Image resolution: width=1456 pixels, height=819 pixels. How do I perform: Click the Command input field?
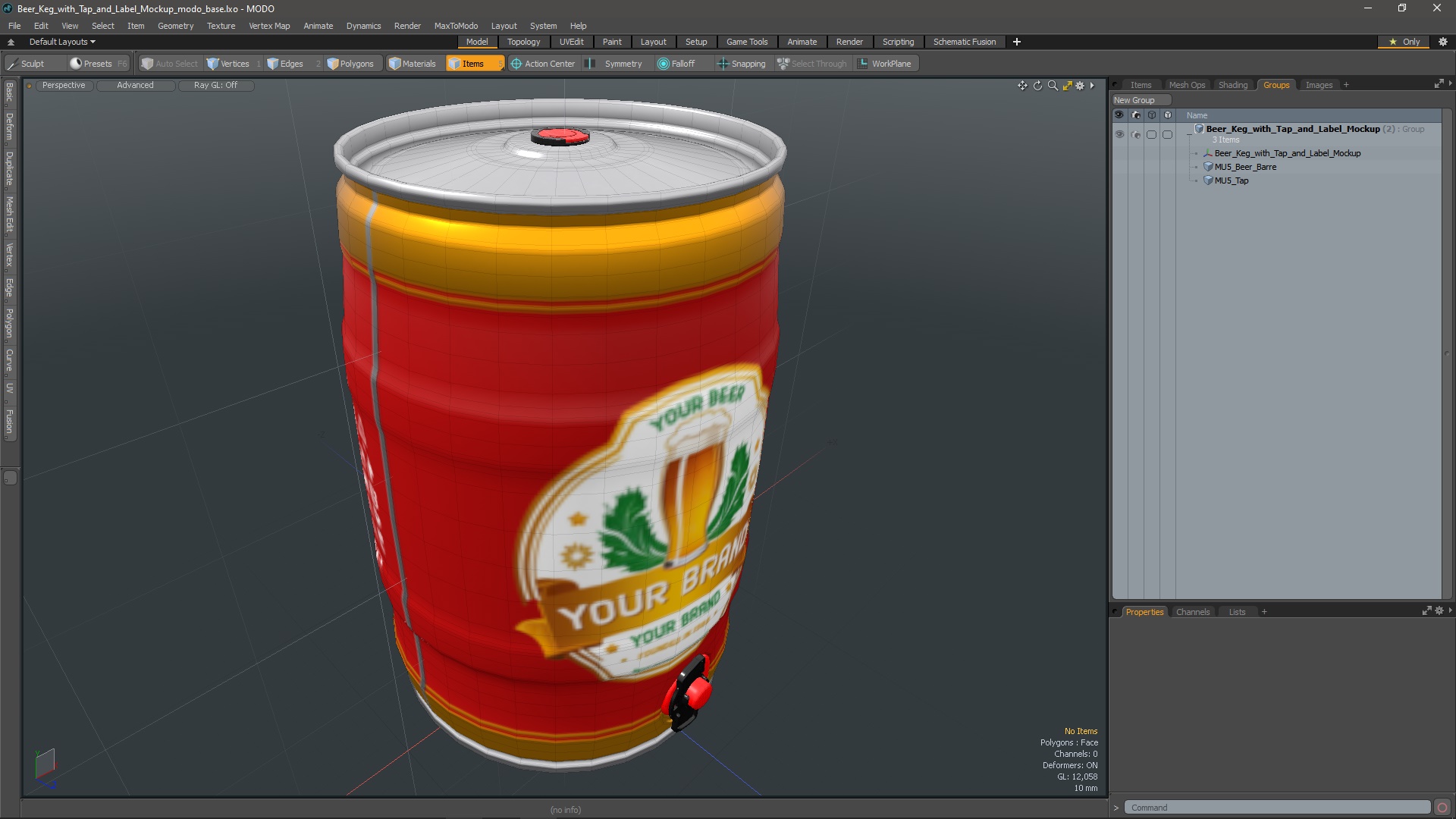[1276, 808]
